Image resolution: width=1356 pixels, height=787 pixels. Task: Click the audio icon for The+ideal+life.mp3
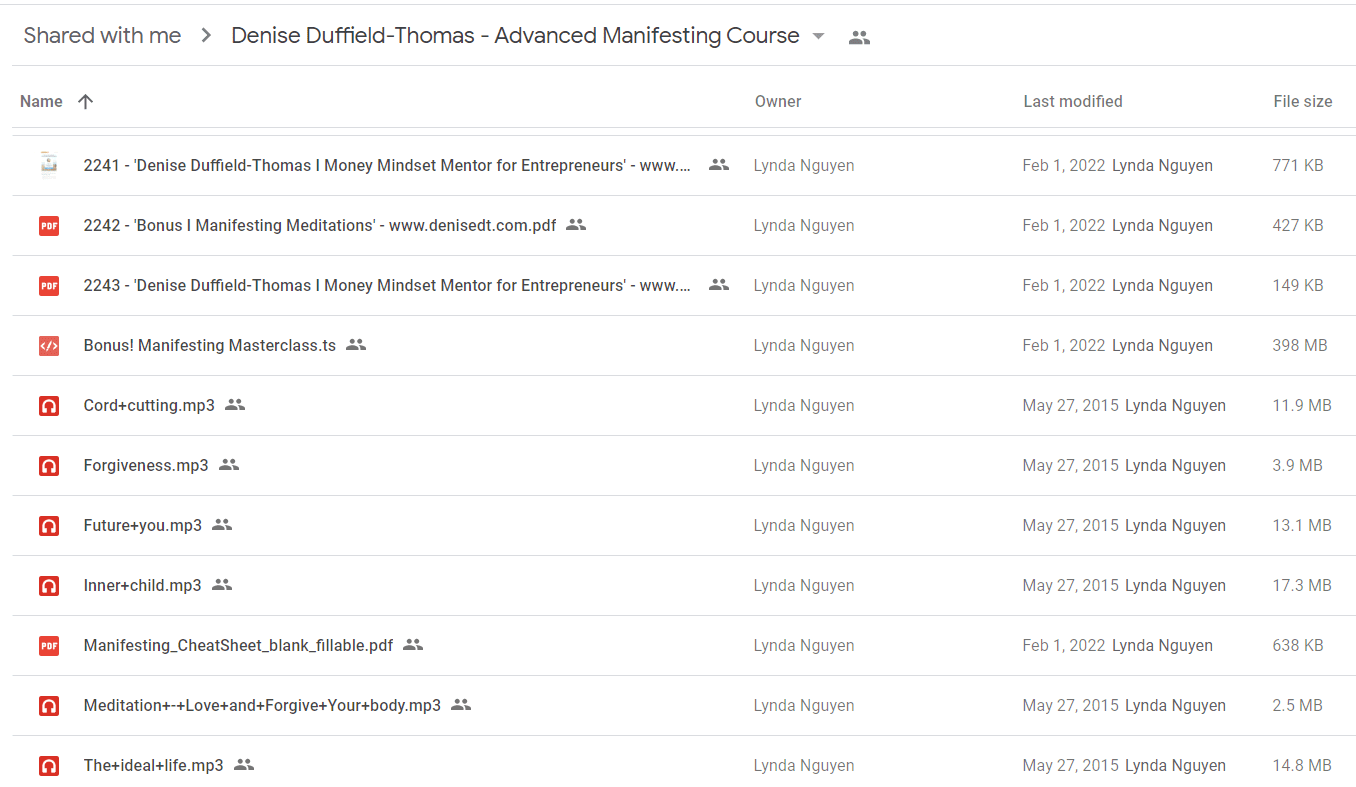pyautogui.click(x=49, y=766)
